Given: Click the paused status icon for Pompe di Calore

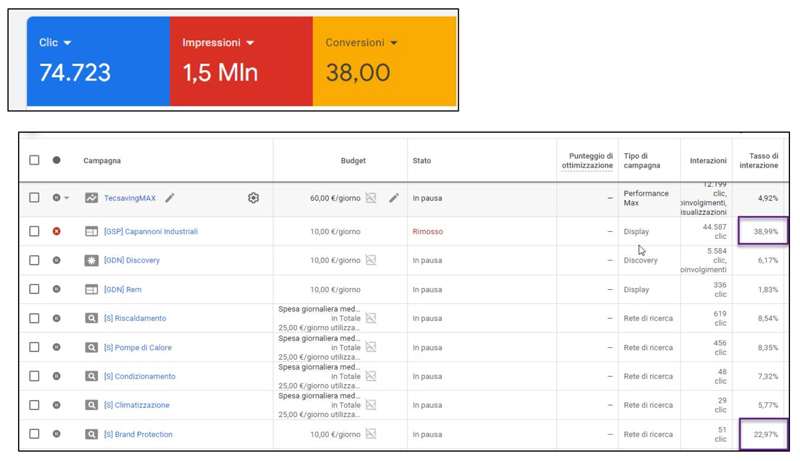Looking at the screenshot, I should pyautogui.click(x=57, y=347).
